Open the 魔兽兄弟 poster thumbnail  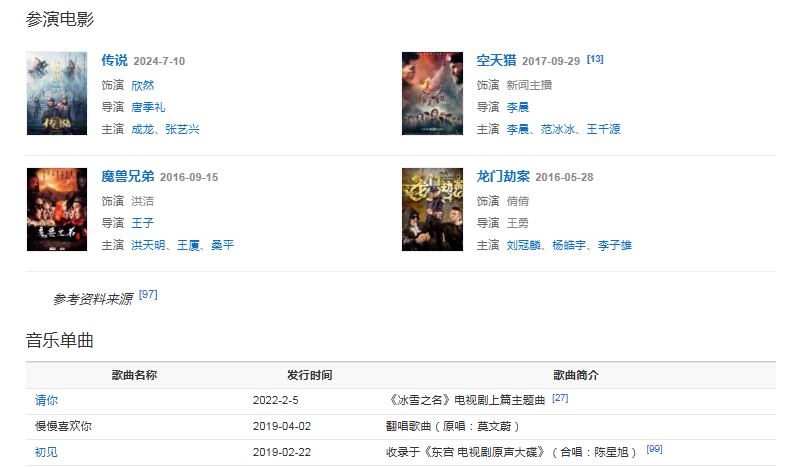pyautogui.click(x=56, y=209)
